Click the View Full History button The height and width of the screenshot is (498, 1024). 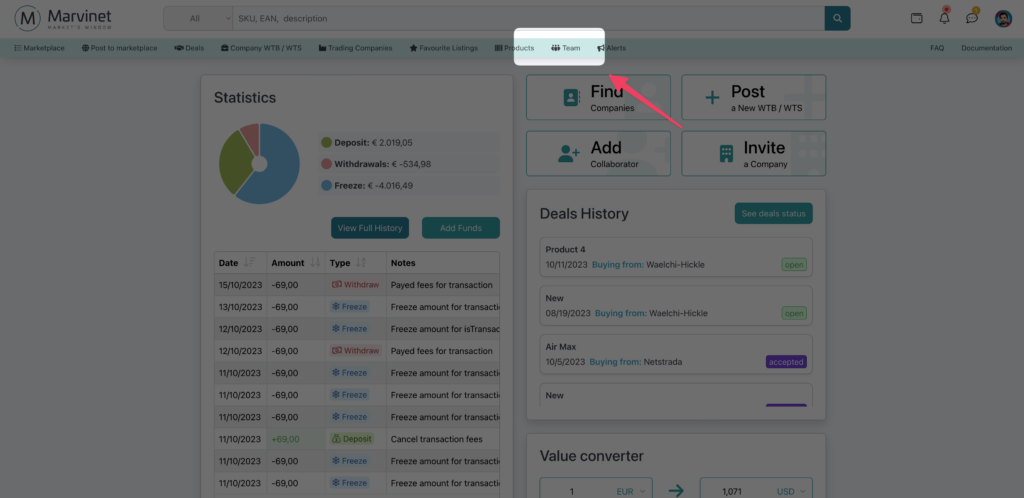click(370, 228)
